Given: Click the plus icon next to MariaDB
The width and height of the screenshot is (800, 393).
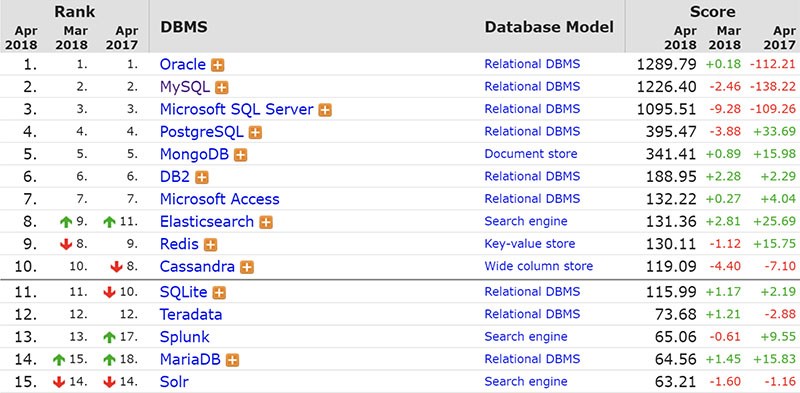Looking at the screenshot, I should 232,360.
